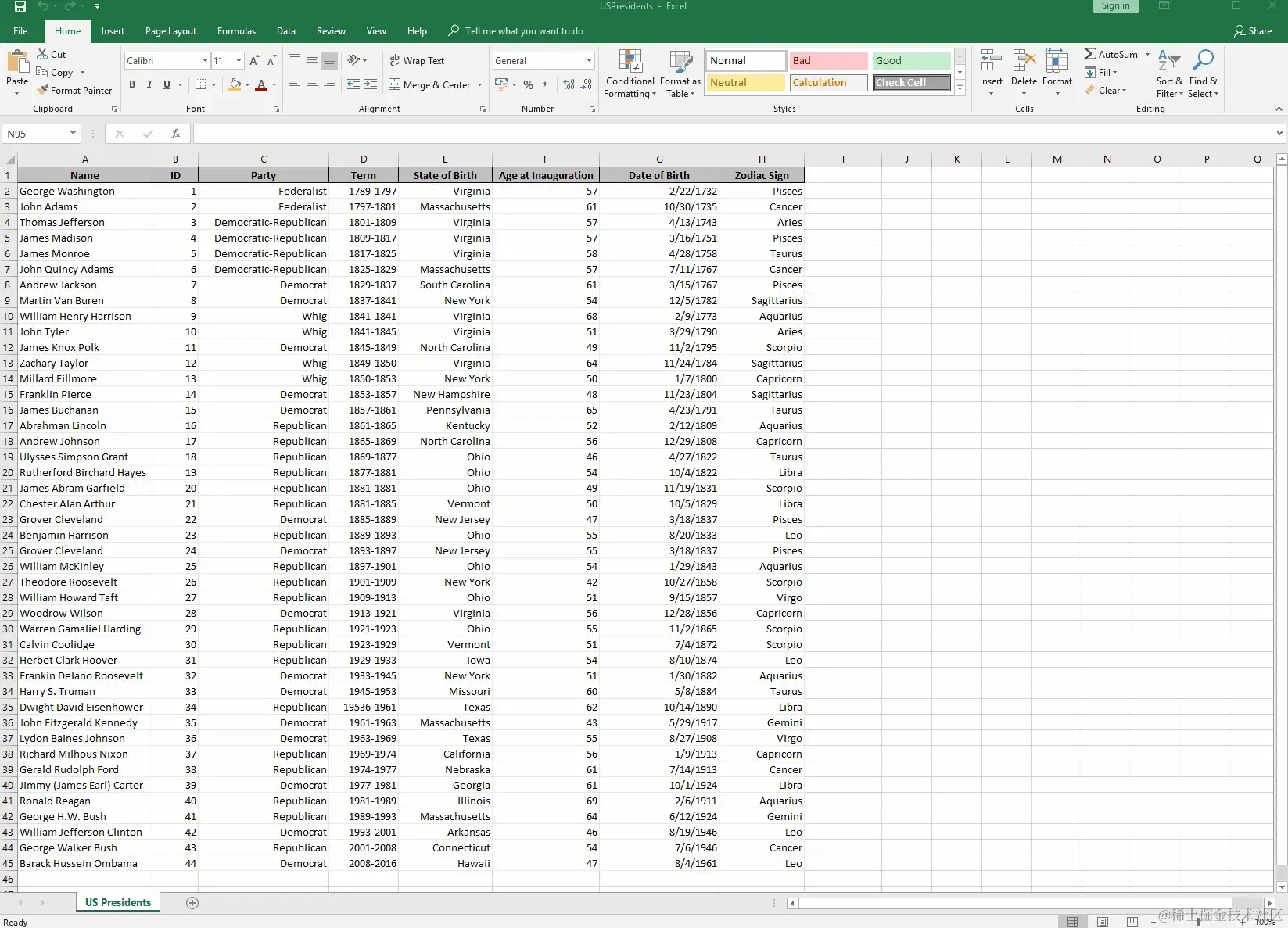Click the Paste clipboard icon
This screenshot has width=1288, height=928.
pos(17,63)
